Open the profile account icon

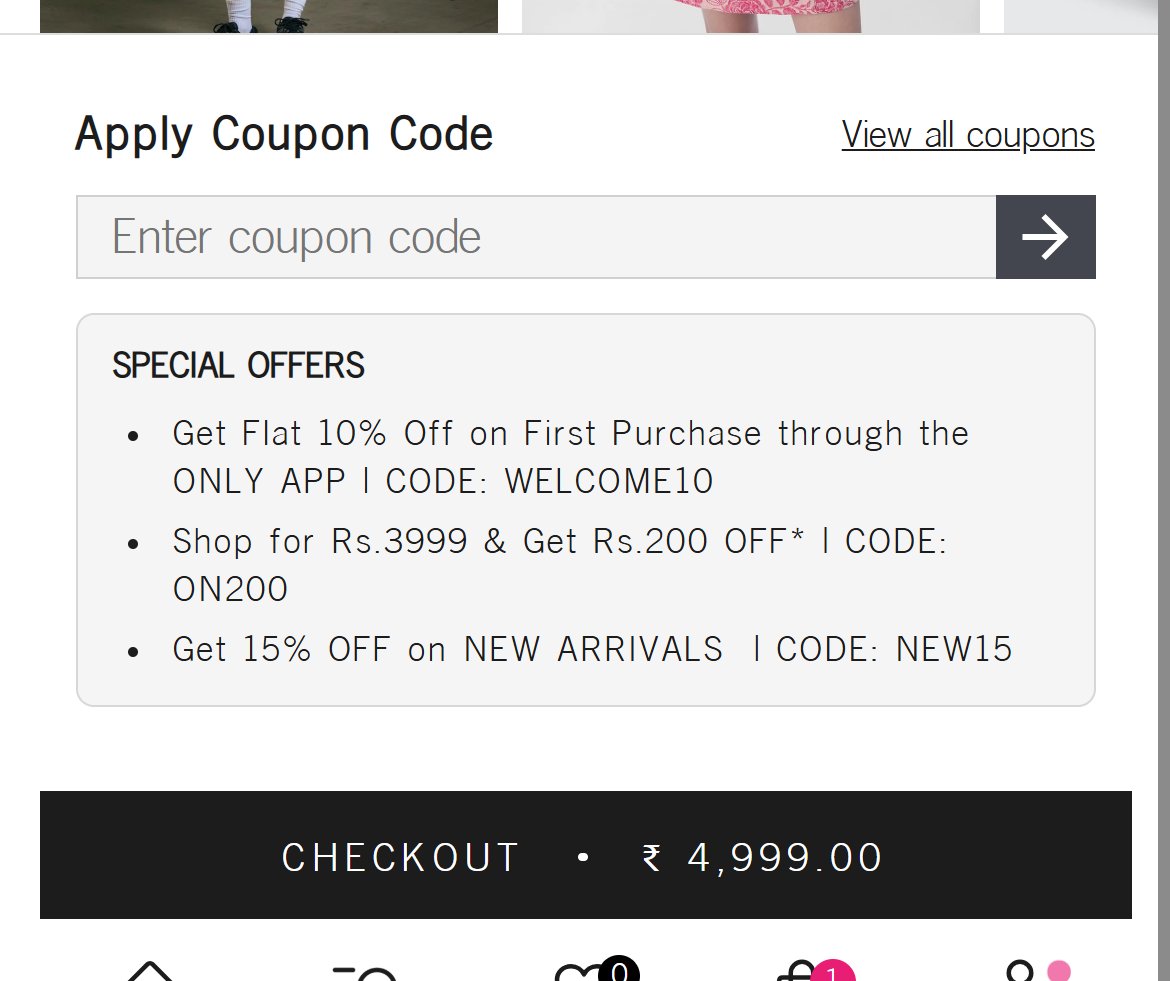point(1019,971)
